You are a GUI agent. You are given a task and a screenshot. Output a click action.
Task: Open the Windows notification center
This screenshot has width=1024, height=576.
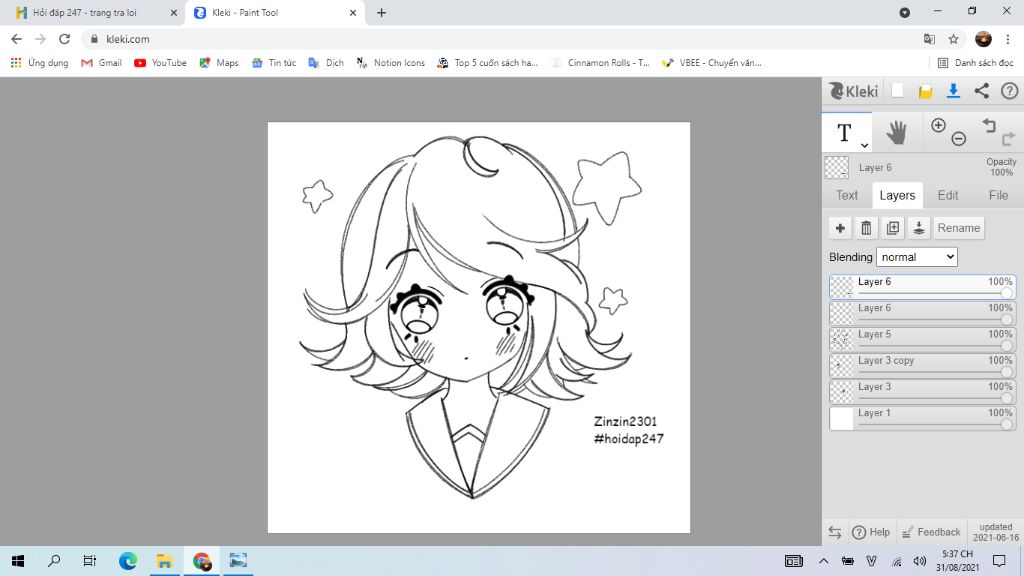pos(999,561)
